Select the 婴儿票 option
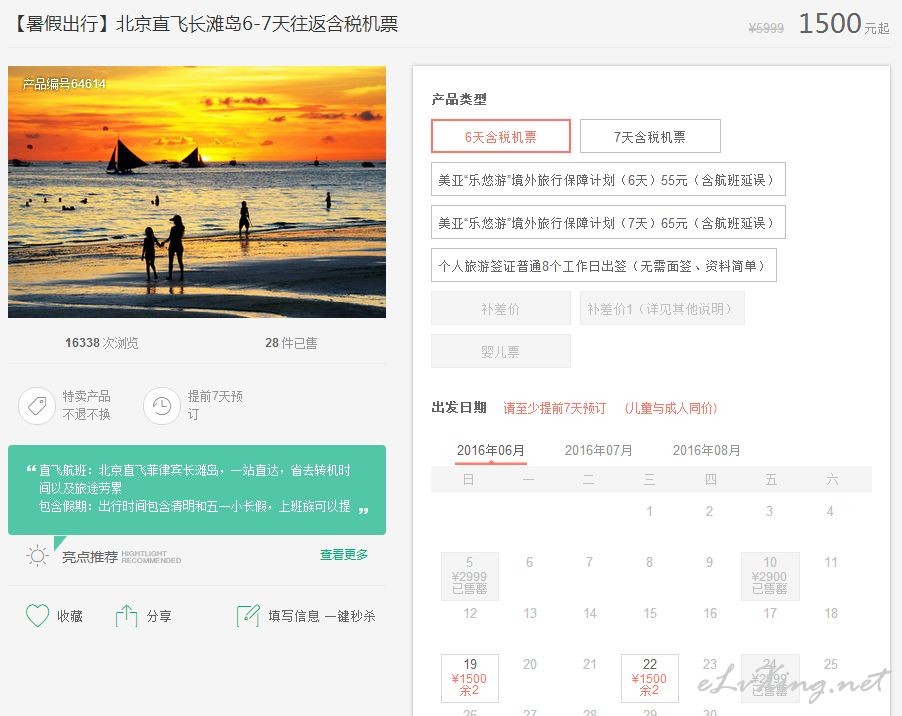 [x=500, y=351]
